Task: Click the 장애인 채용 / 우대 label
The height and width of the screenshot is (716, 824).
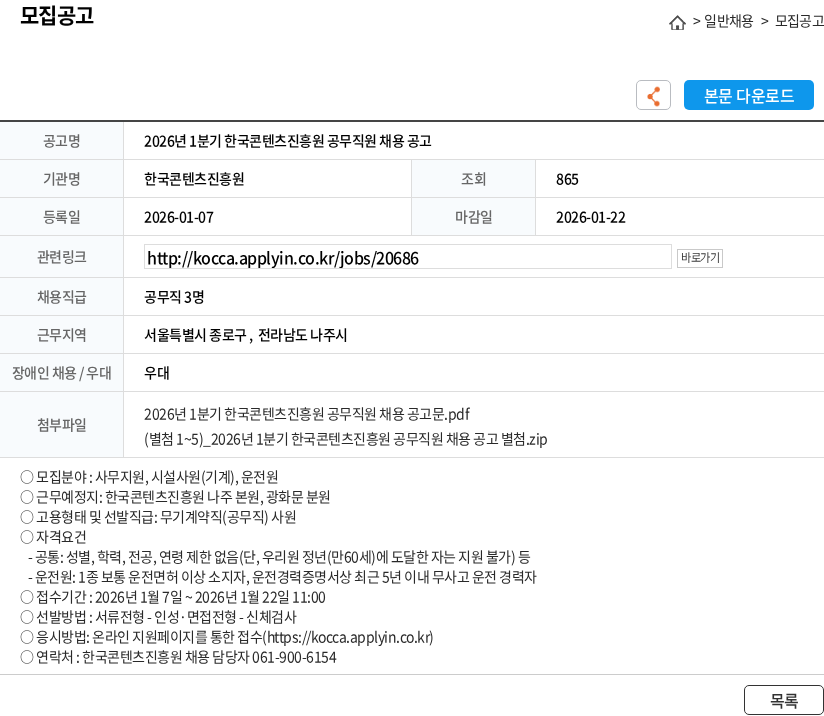Action: (61, 373)
